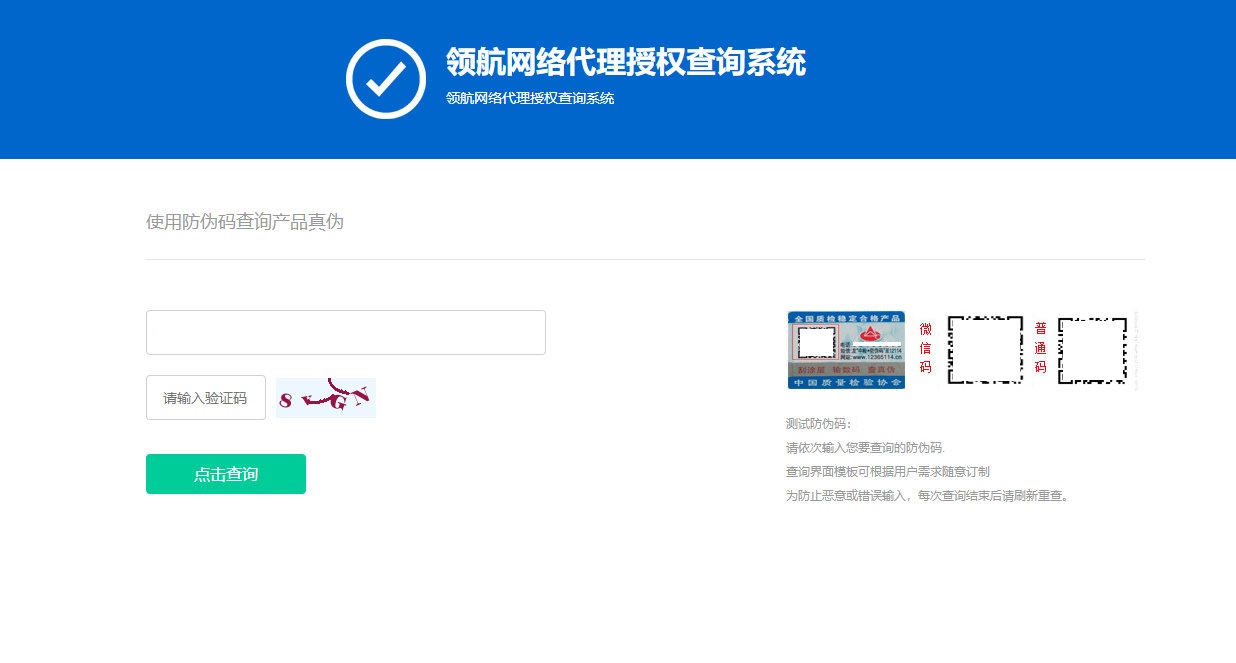Click the 全国质检稳定合格产品 label header
1236x663 pixels.
tap(848, 316)
